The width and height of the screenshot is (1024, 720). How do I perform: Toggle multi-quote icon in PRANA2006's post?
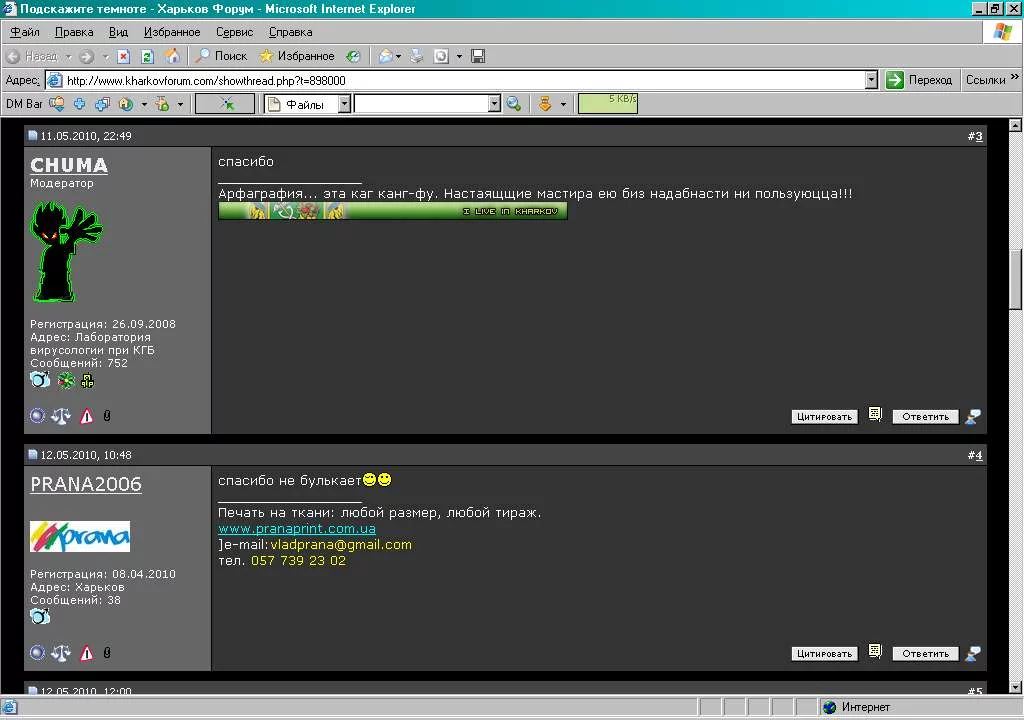tap(875, 651)
